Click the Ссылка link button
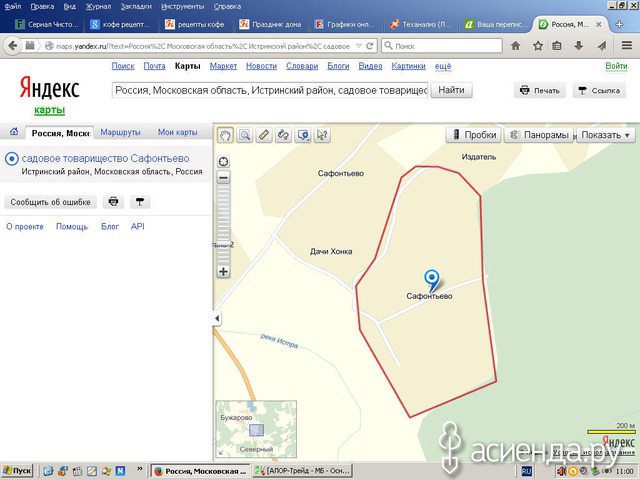Viewport: 640px width, 480px height. (x=599, y=90)
